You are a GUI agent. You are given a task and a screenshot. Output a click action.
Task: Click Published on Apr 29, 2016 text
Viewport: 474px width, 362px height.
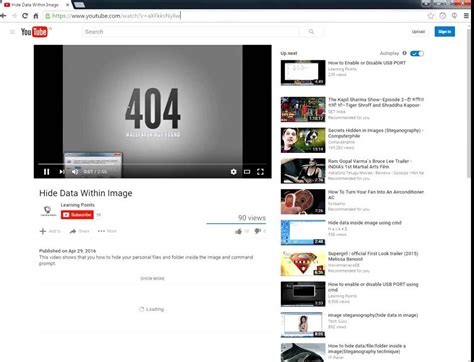pyautogui.click(x=68, y=251)
